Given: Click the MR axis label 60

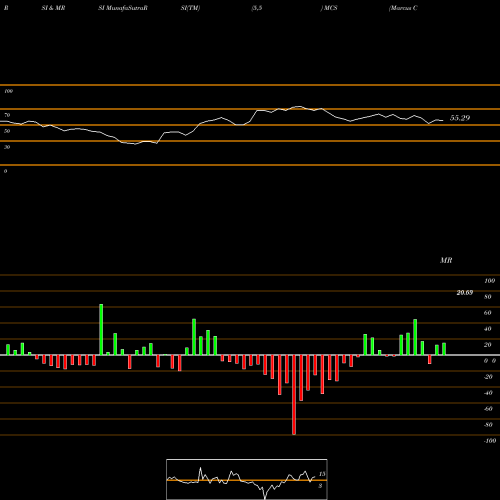Looking at the screenshot, I should point(488,313).
